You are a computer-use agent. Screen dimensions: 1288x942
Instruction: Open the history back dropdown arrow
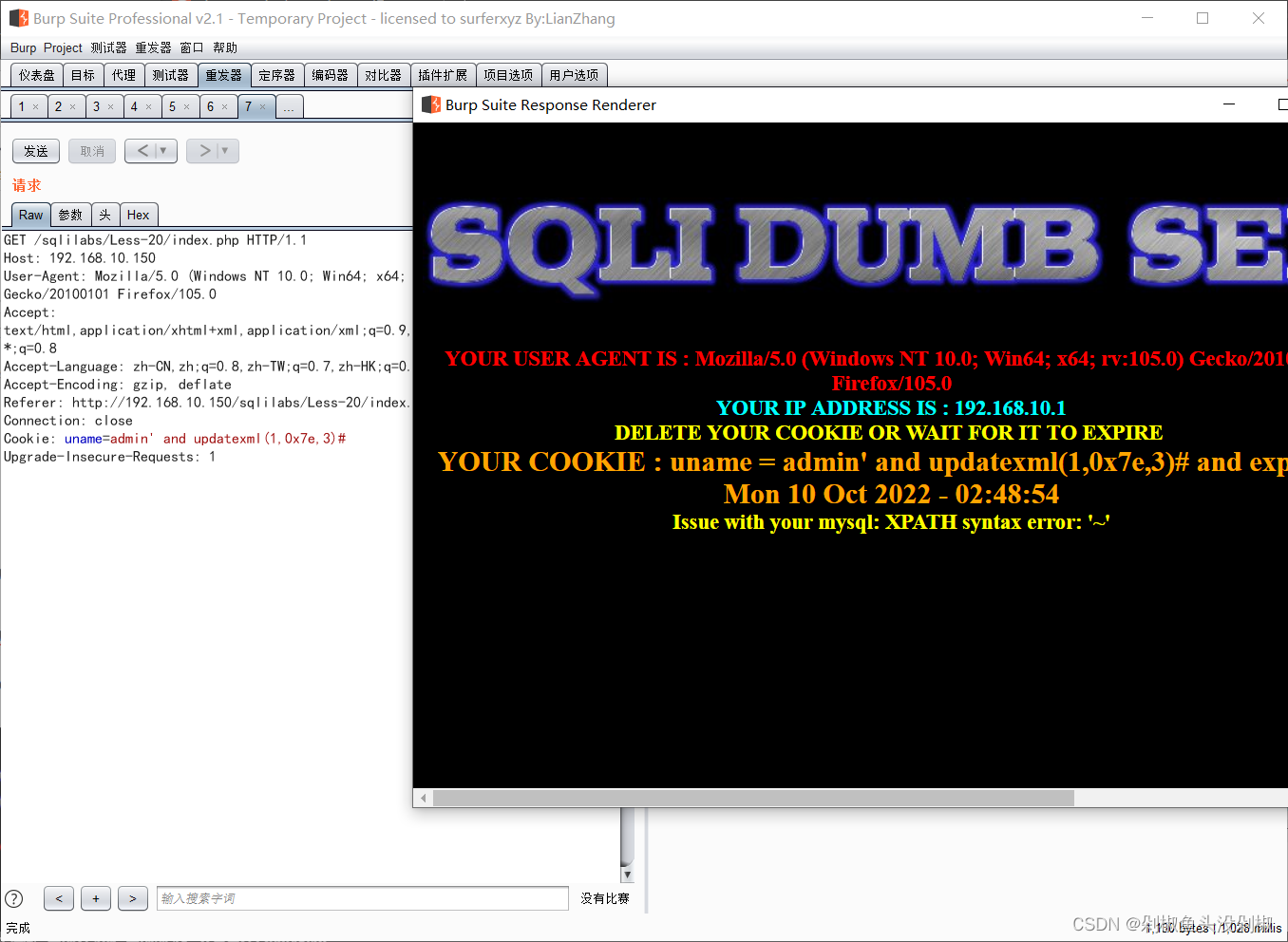click(x=163, y=150)
